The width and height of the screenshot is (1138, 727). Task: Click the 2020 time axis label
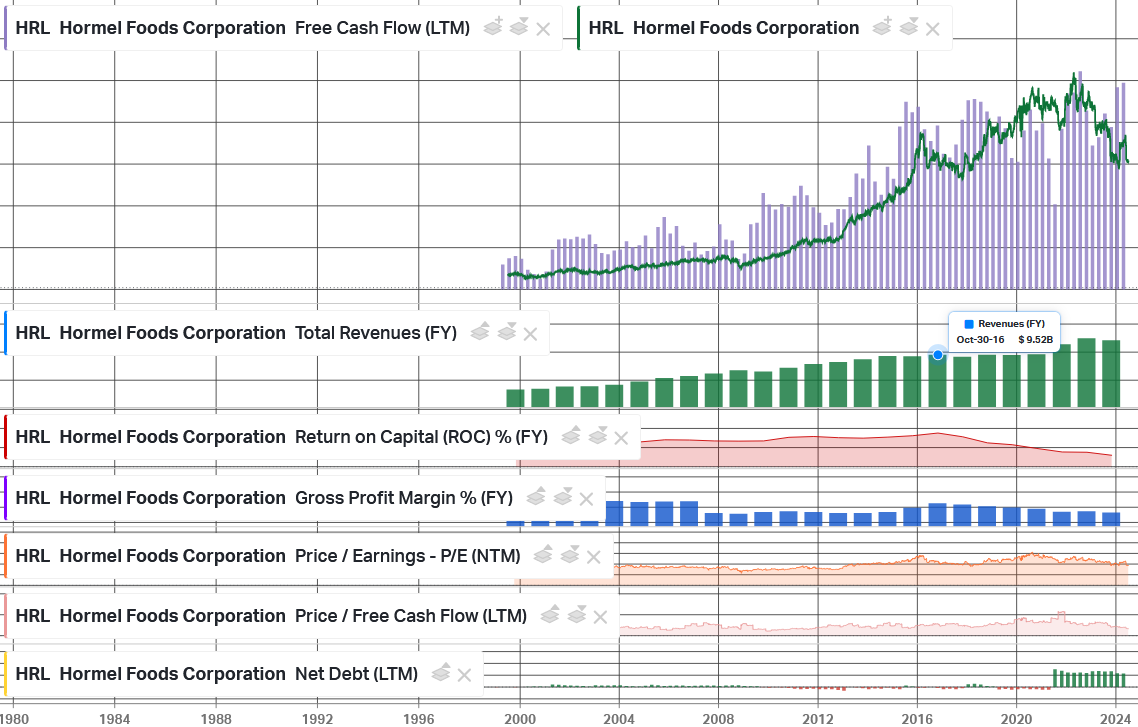[1016, 719]
